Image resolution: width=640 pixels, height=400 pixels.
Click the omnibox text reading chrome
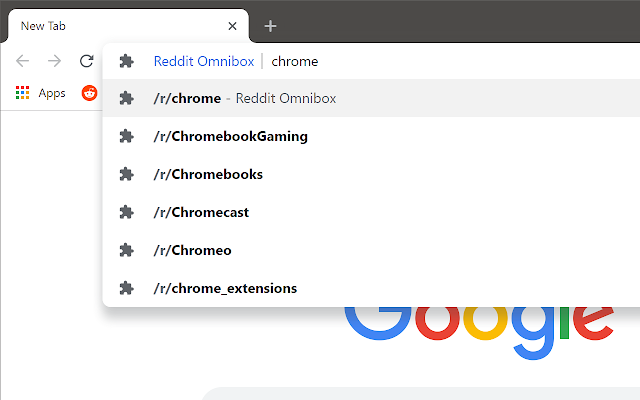point(295,61)
